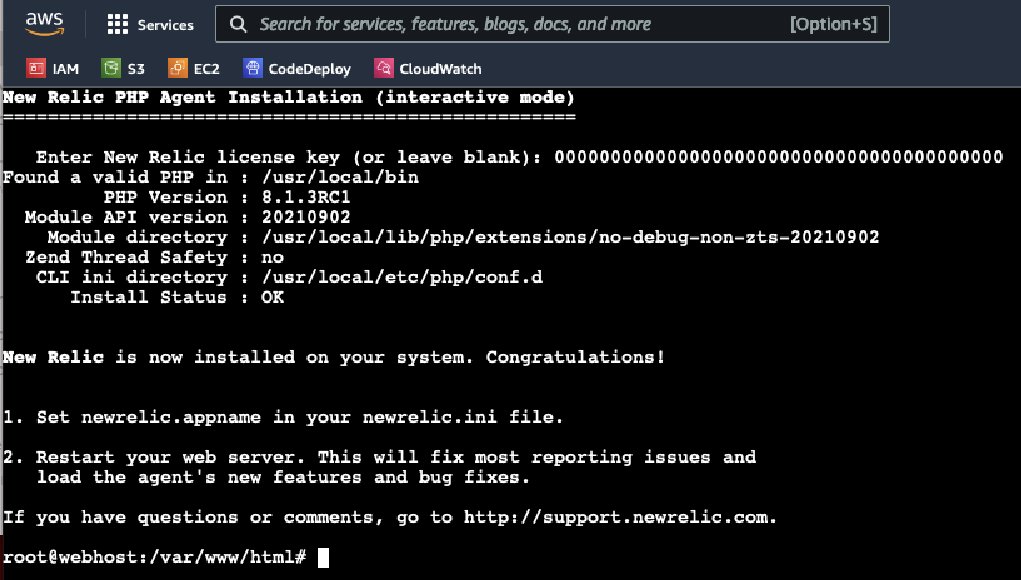Image resolution: width=1021 pixels, height=580 pixels.
Task: Click the [Option+S] shortcut hint
Action: (833, 24)
